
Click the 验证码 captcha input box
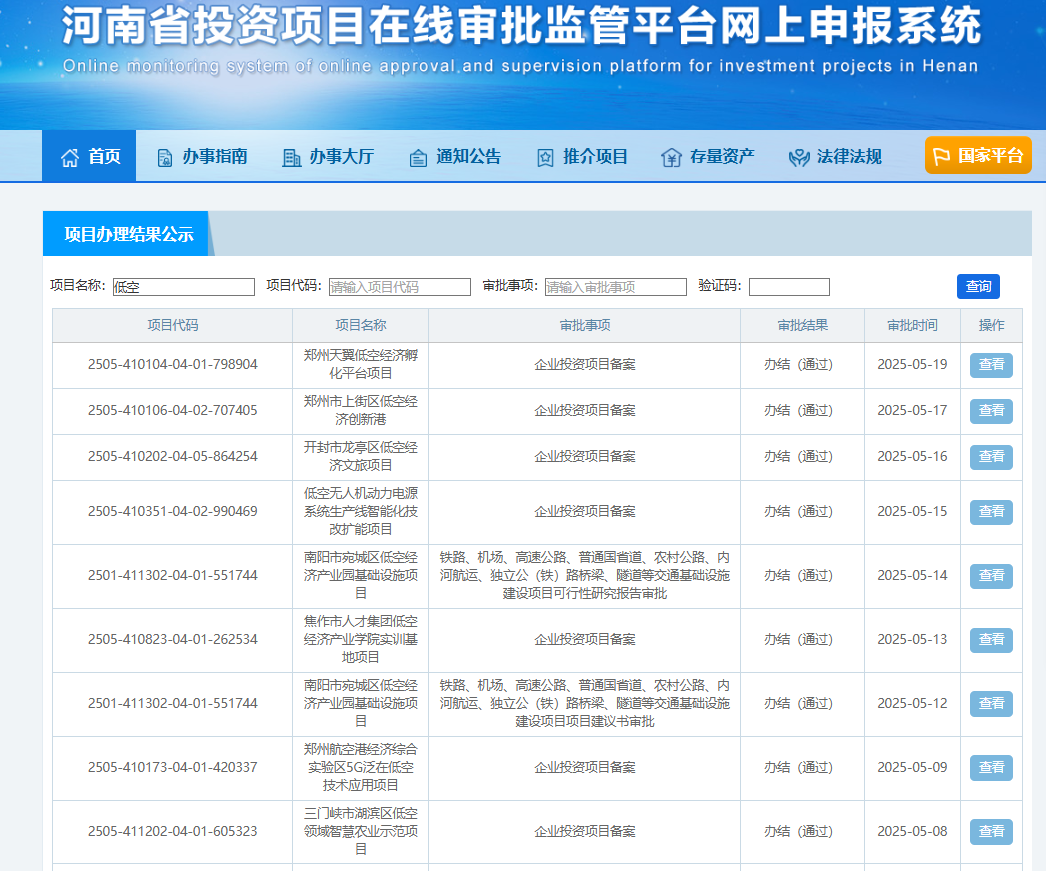click(789, 287)
